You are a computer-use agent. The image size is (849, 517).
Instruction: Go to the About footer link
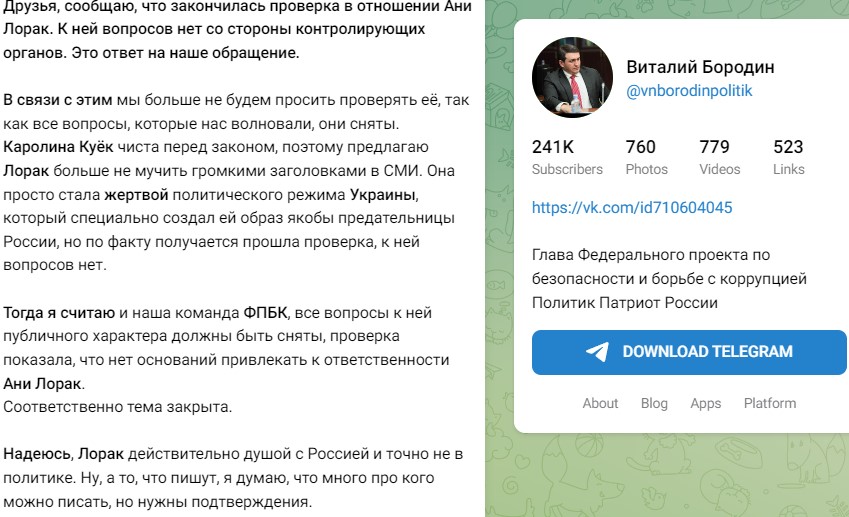tap(600, 403)
